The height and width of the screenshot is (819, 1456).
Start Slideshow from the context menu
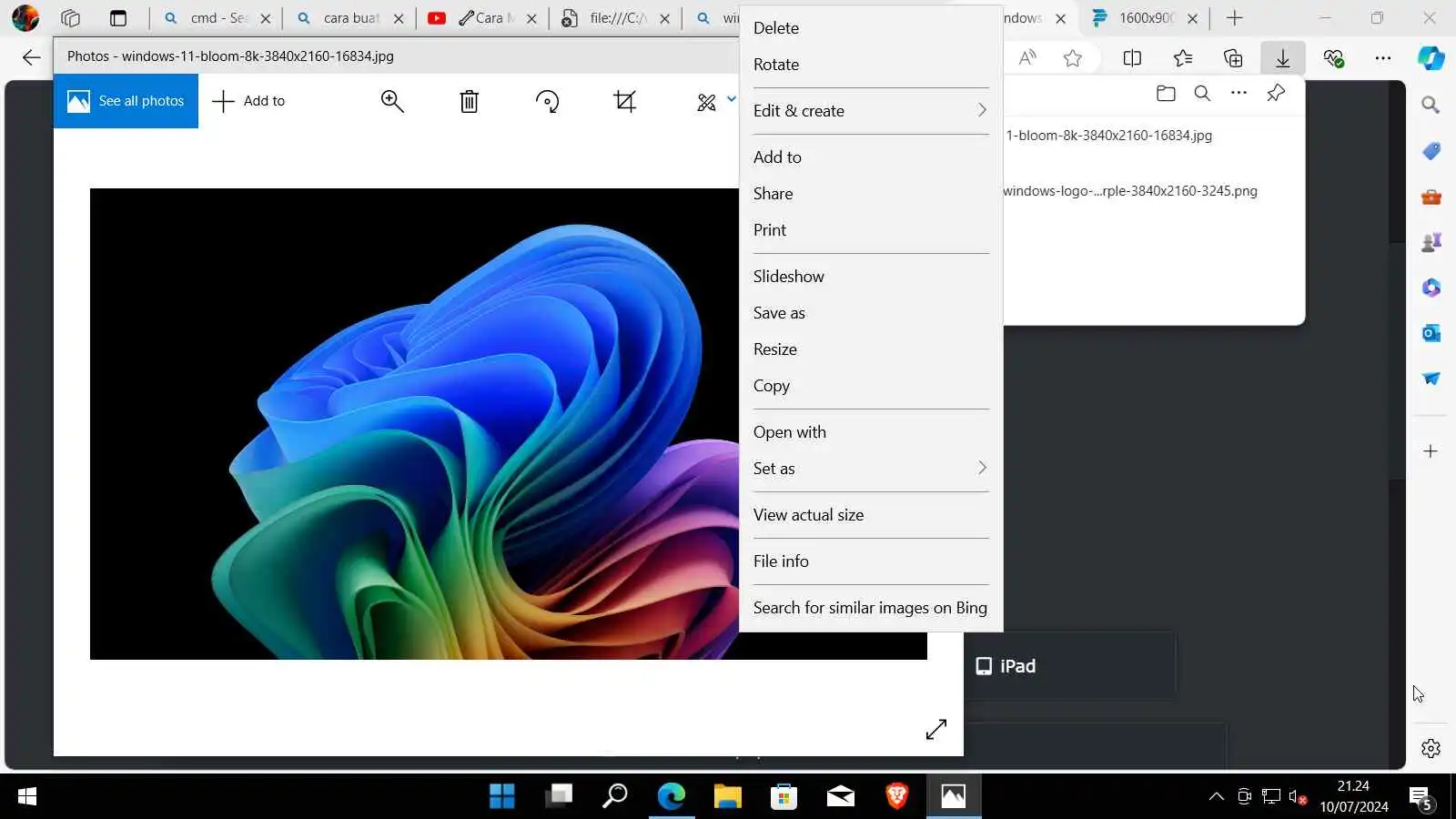pos(789,276)
